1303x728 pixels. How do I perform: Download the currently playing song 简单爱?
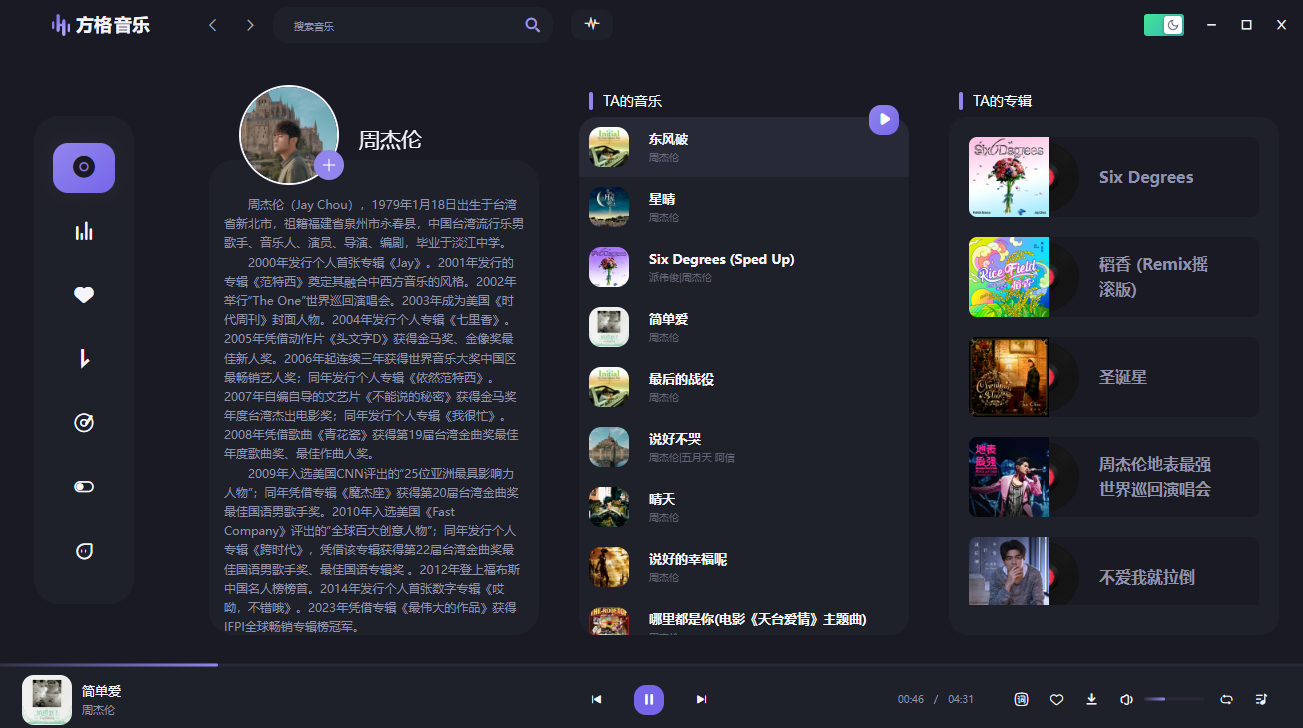tap(1091, 700)
